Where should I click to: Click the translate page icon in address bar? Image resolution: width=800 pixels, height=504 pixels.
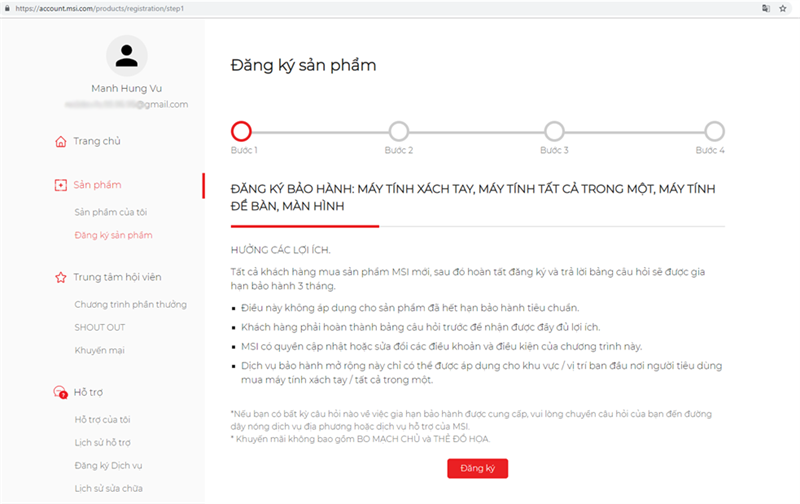[766, 8]
